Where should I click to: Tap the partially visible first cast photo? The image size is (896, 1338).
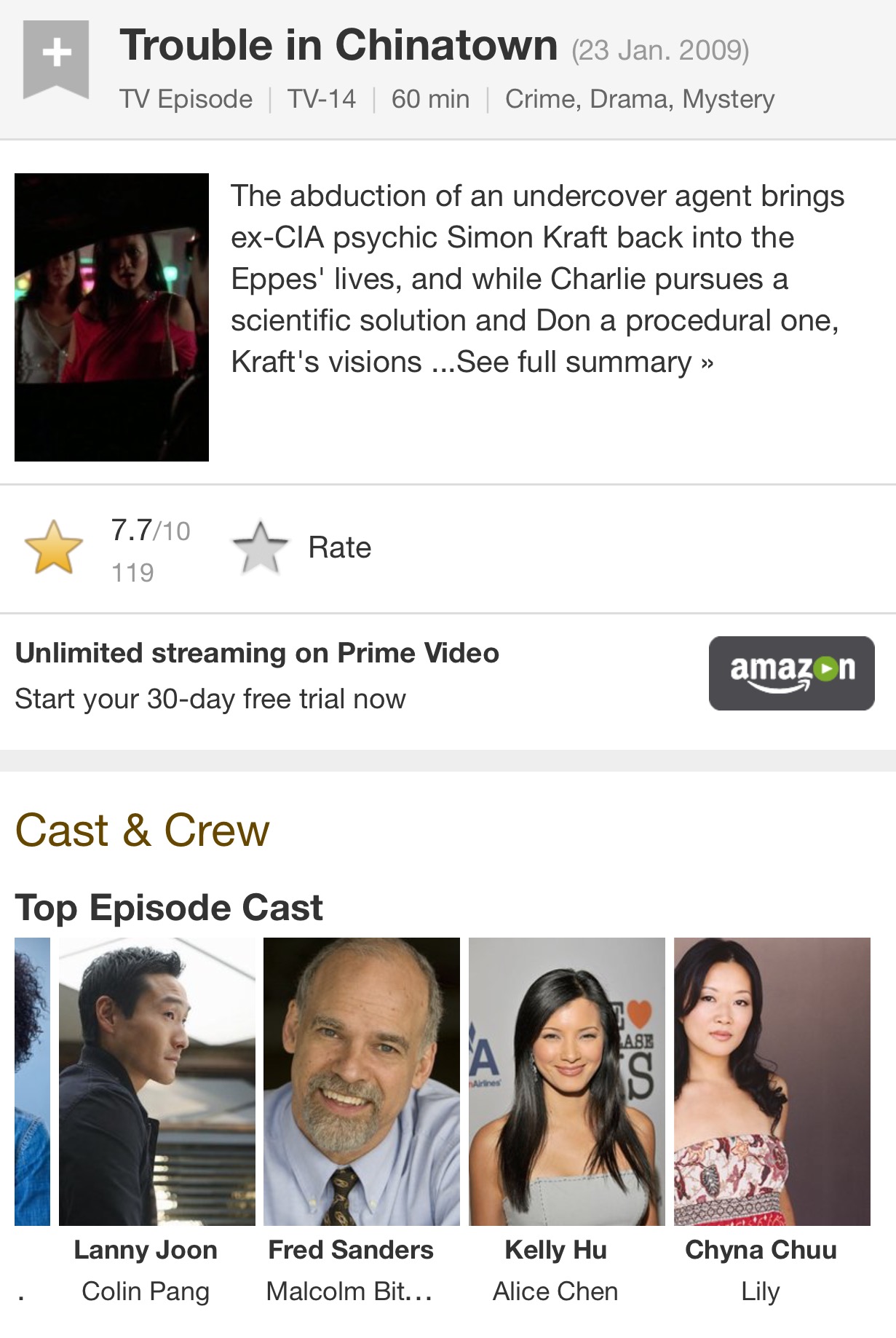(32, 1081)
